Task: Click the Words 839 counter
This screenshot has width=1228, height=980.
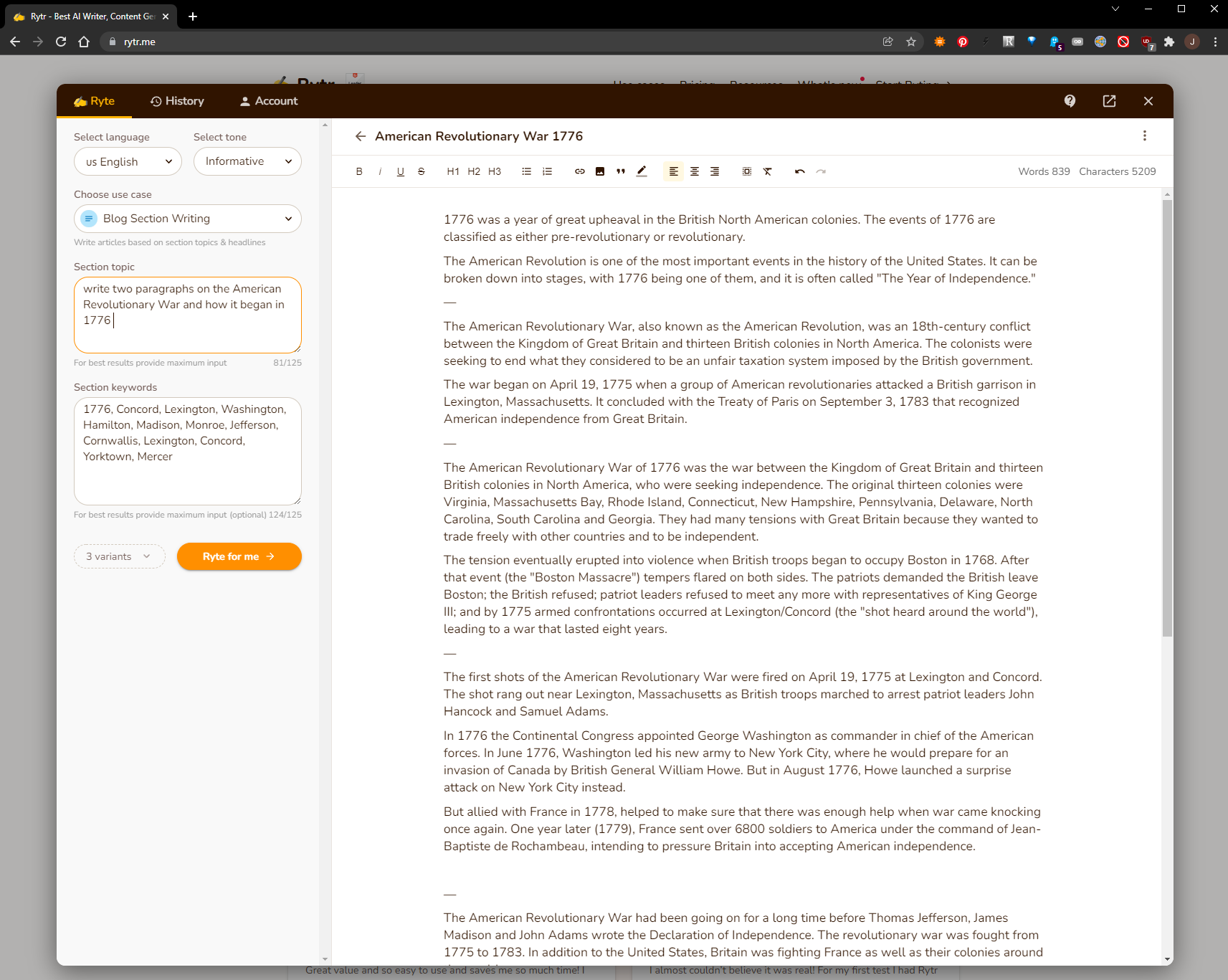Action: tap(1044, 171)
